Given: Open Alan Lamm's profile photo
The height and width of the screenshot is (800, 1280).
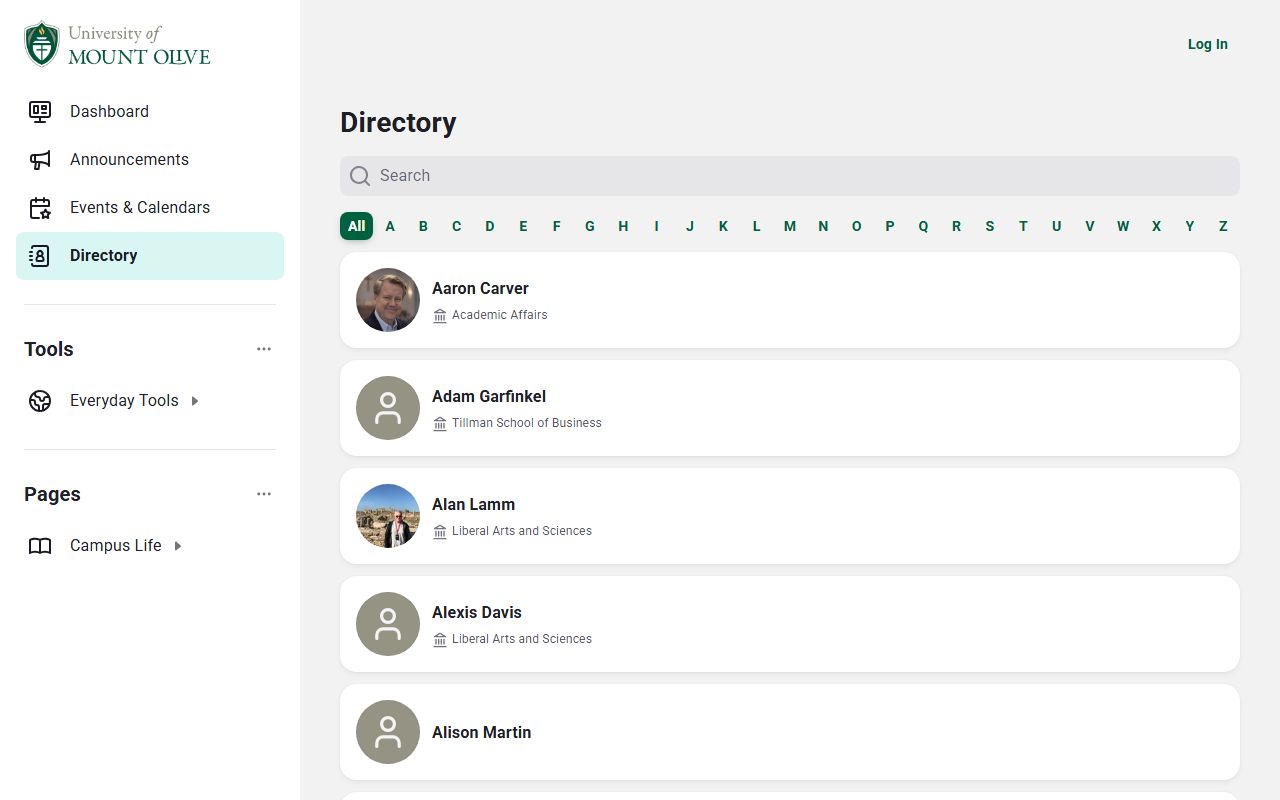Looking at the screenshot, I should tap(388, 516).
